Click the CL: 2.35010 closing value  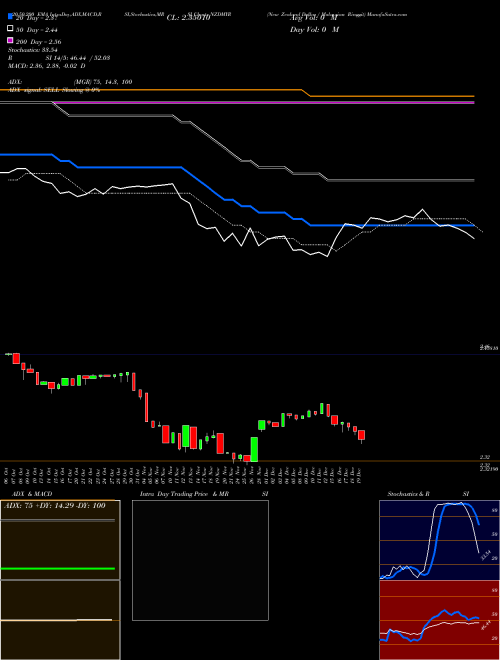click(188, 18)
